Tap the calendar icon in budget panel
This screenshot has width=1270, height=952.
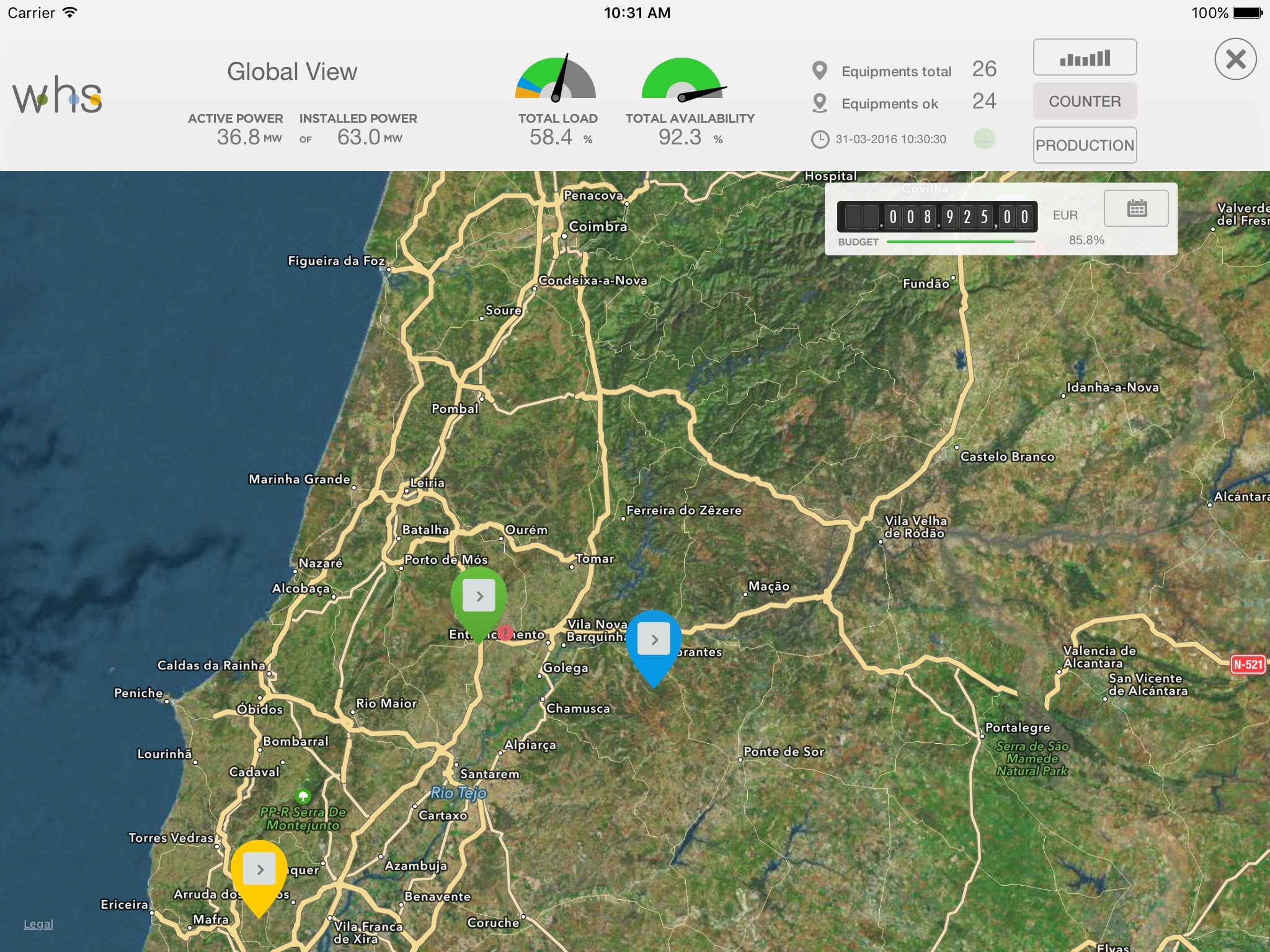tap(1136, 208)
